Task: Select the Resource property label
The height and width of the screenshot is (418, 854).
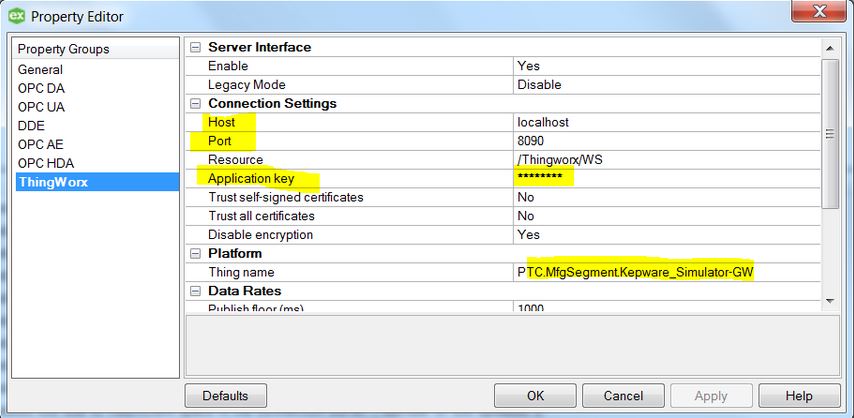Action: [235, 160]
